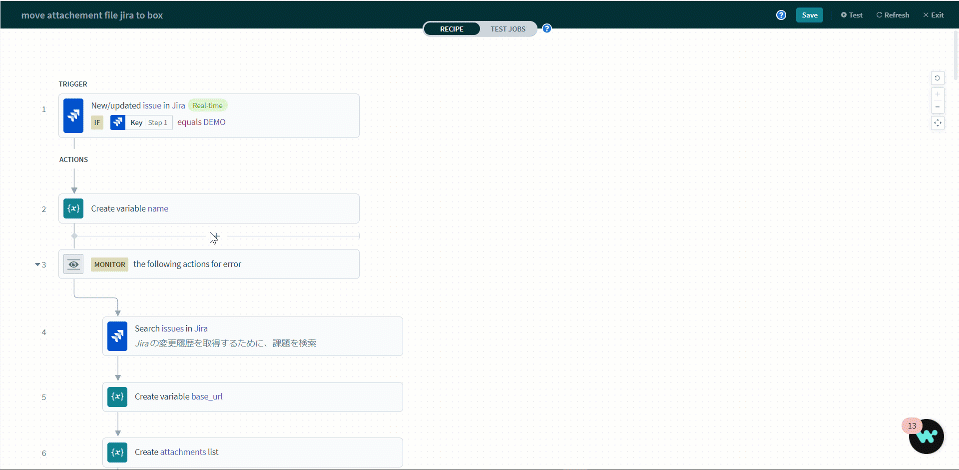Open New/updated issue in Jira trigger step
Viewport: 959px width, 470px height.
209,115
